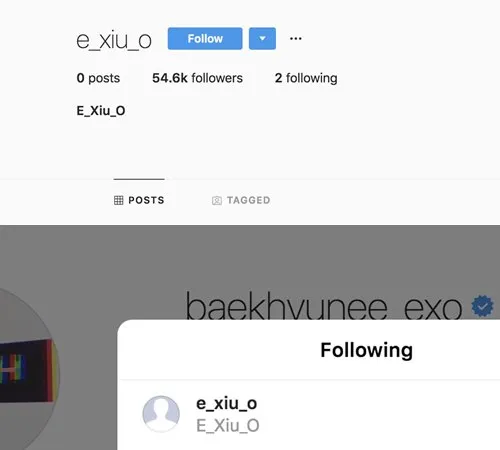Screen dimensions: 500x450
Task: Open the 2 following list
Action: pos(306,78)
